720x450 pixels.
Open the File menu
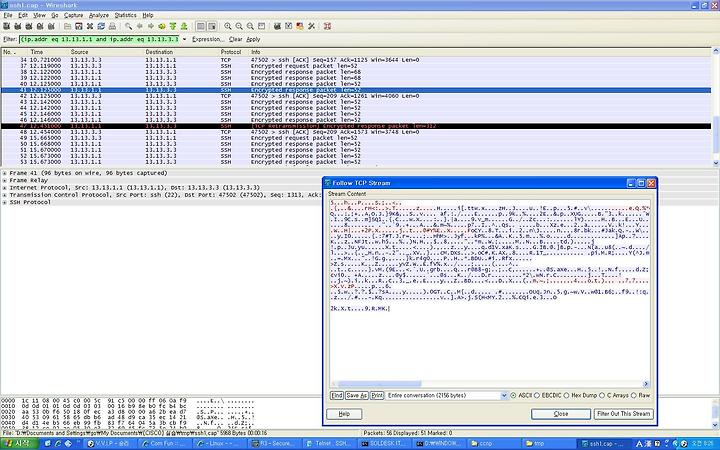pos(8,15)
